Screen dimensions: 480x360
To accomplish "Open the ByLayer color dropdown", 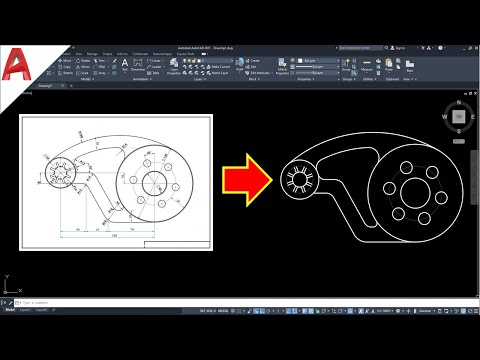I will [318, 61].
